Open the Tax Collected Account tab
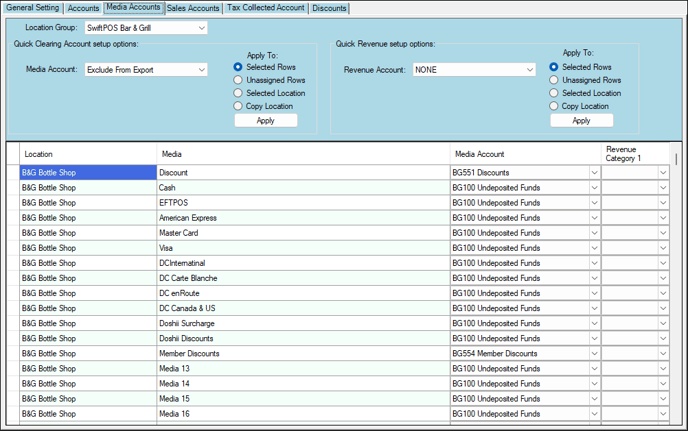 pyautogui.click(x=265, y=8)
